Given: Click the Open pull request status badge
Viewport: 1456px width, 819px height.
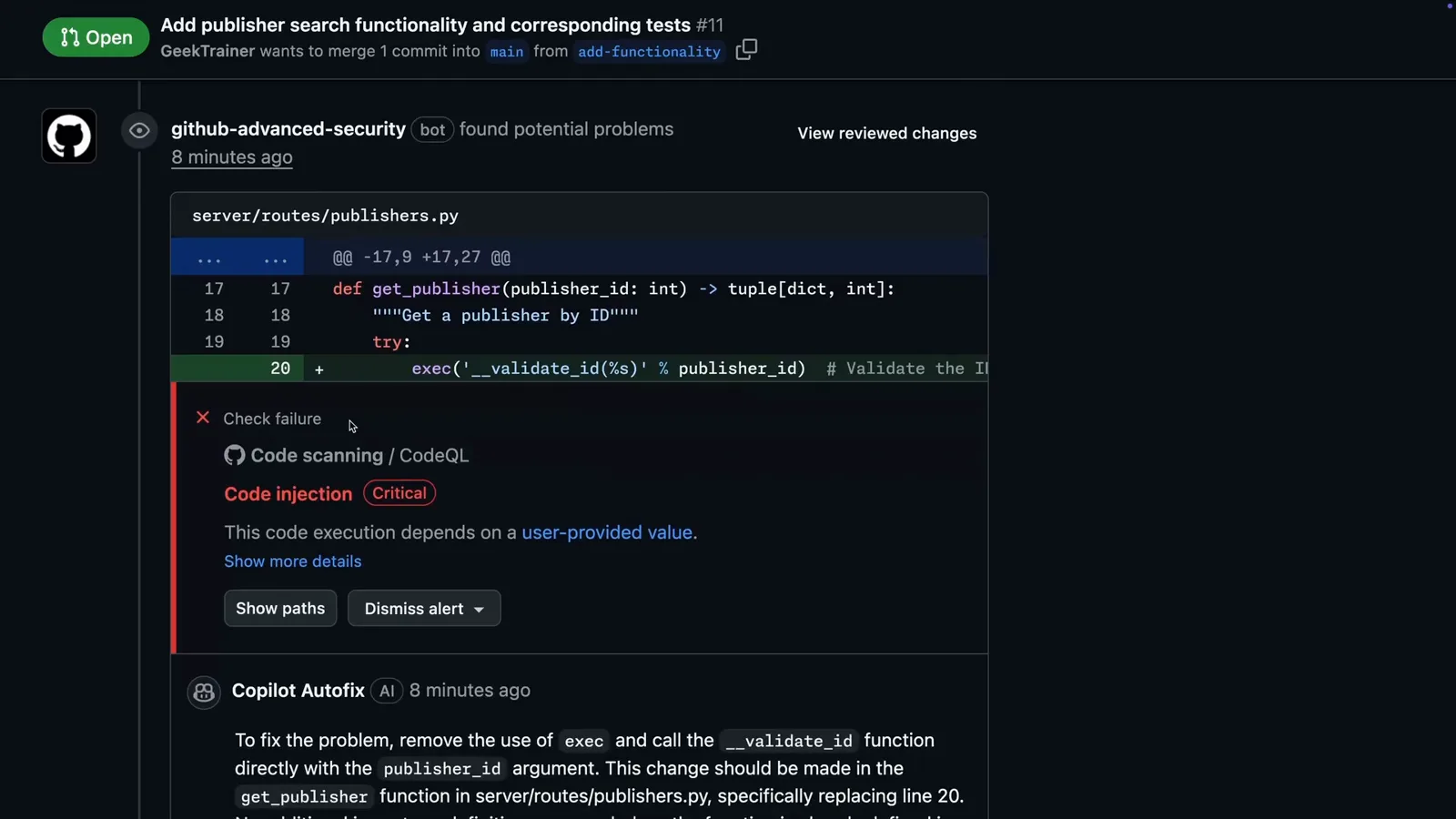Looking at the screenshot, I should (x=96, y=37).
